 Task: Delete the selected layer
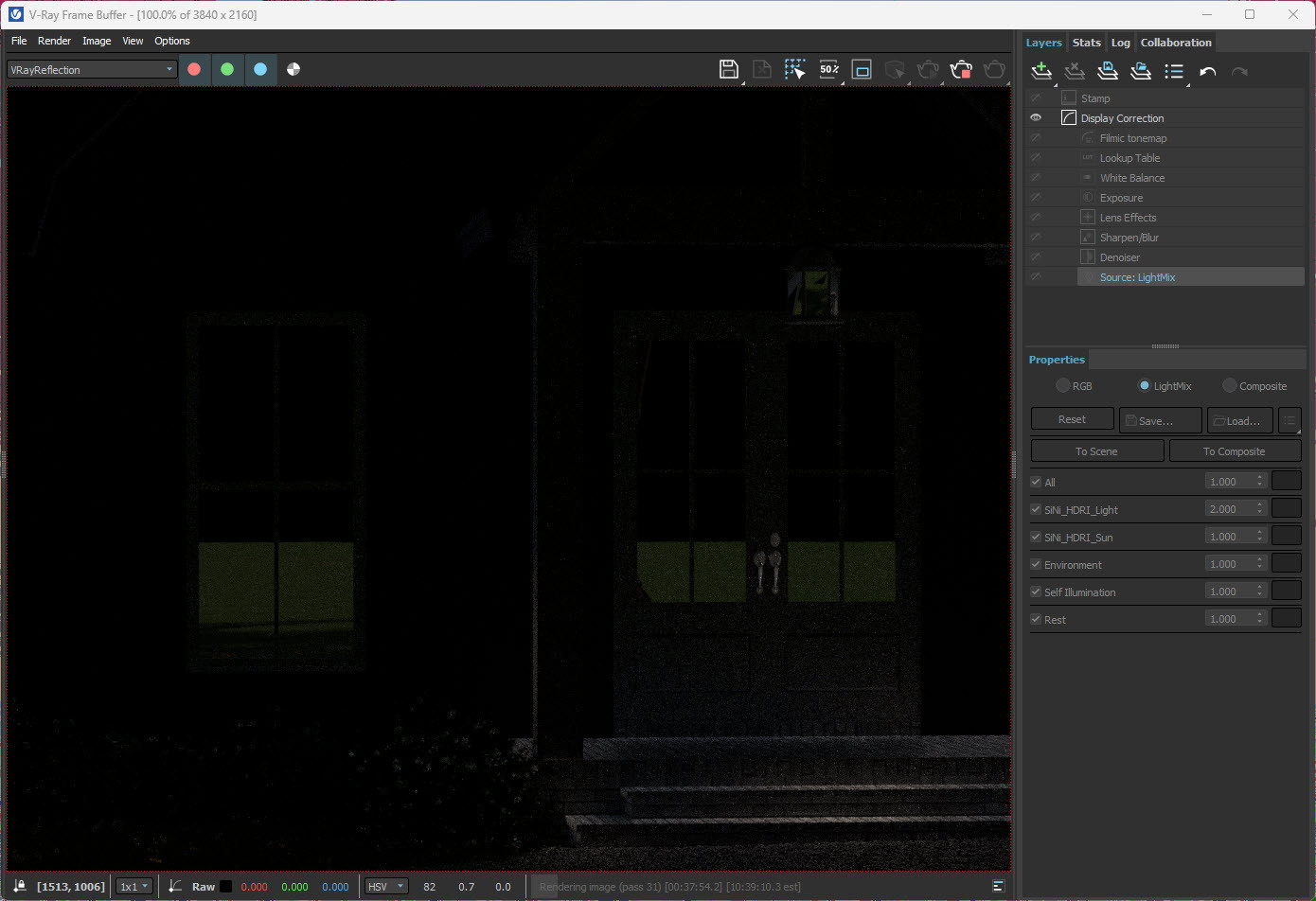[1075, 71]
